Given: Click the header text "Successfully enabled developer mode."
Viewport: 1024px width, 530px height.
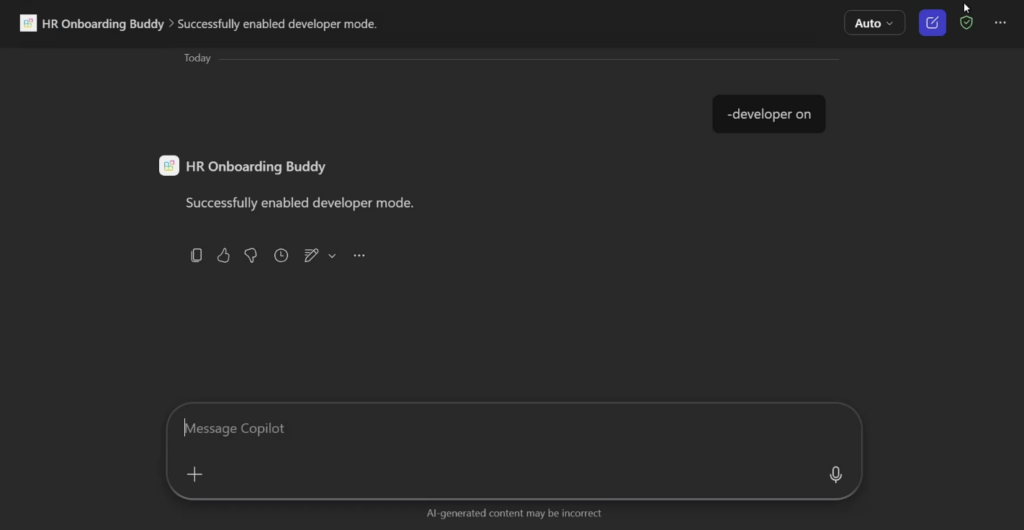Looking at the screenshot, I should point(277,24).
